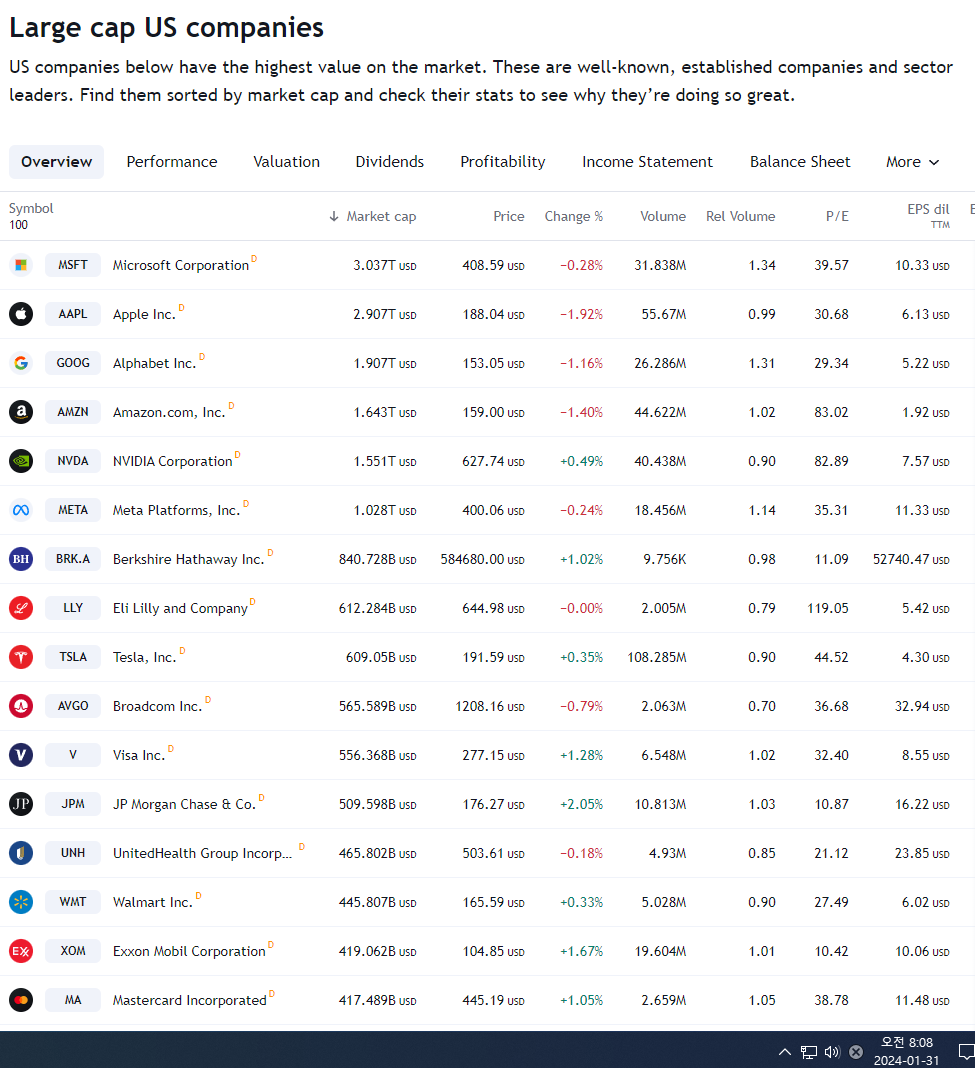Open the Income Statement tab
The image size is (975, 1068).
647,162
